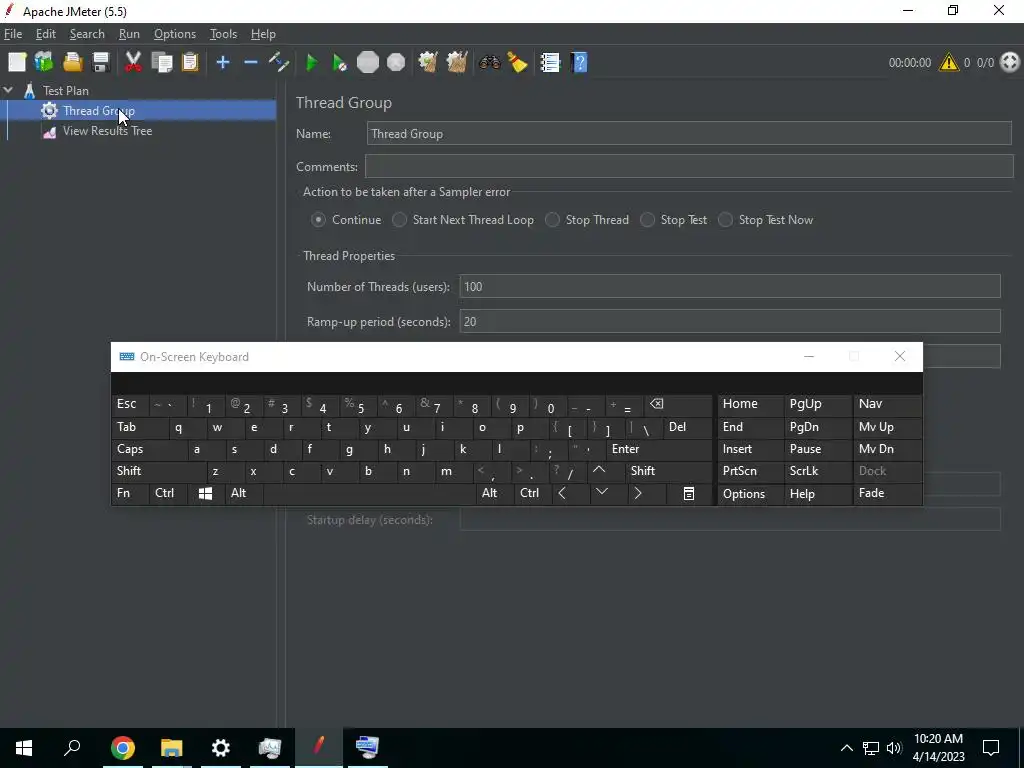Image resolution: width=1024 pixels, height=768 pixels.
Task: Click the New test plan icon
Action: coord(17,63)
